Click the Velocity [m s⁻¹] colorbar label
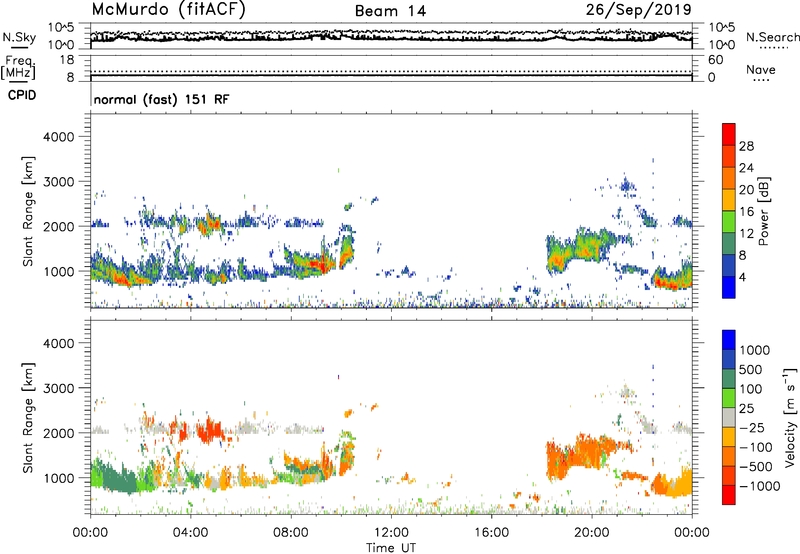This screenshot has height=554, width=800. pos(791,417)
